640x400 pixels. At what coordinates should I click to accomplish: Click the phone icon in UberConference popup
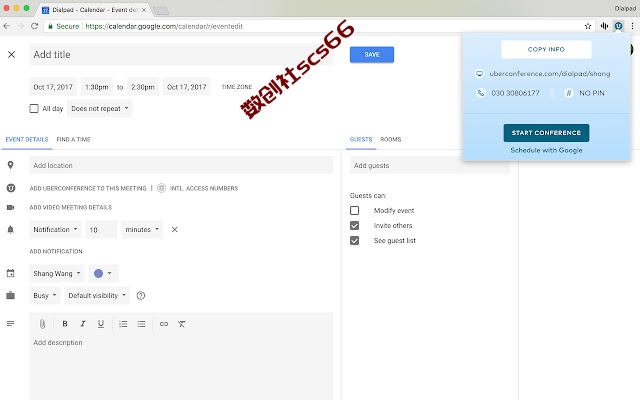[481, 93]
